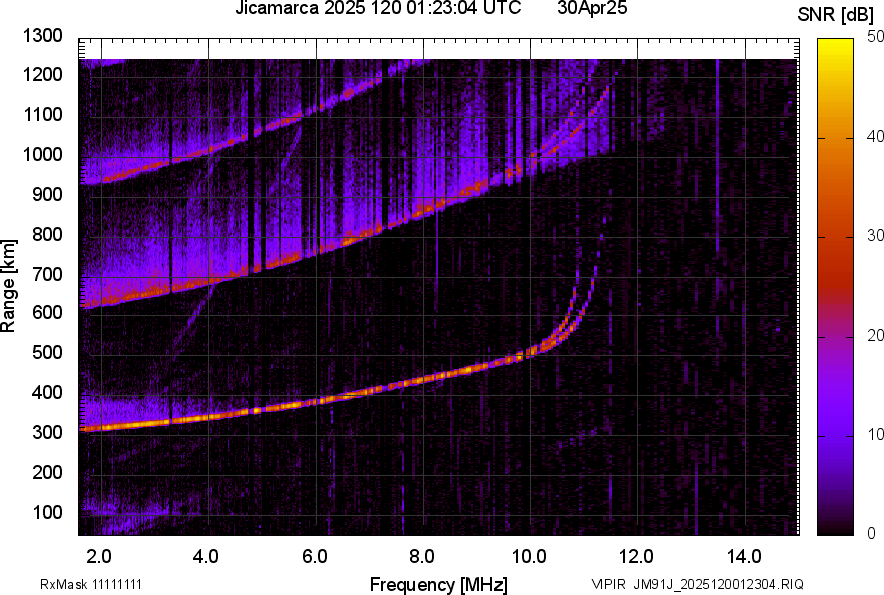Click the range tick label '1300'
This screenshot has height=595, width=884.
(x=42, y=36)
